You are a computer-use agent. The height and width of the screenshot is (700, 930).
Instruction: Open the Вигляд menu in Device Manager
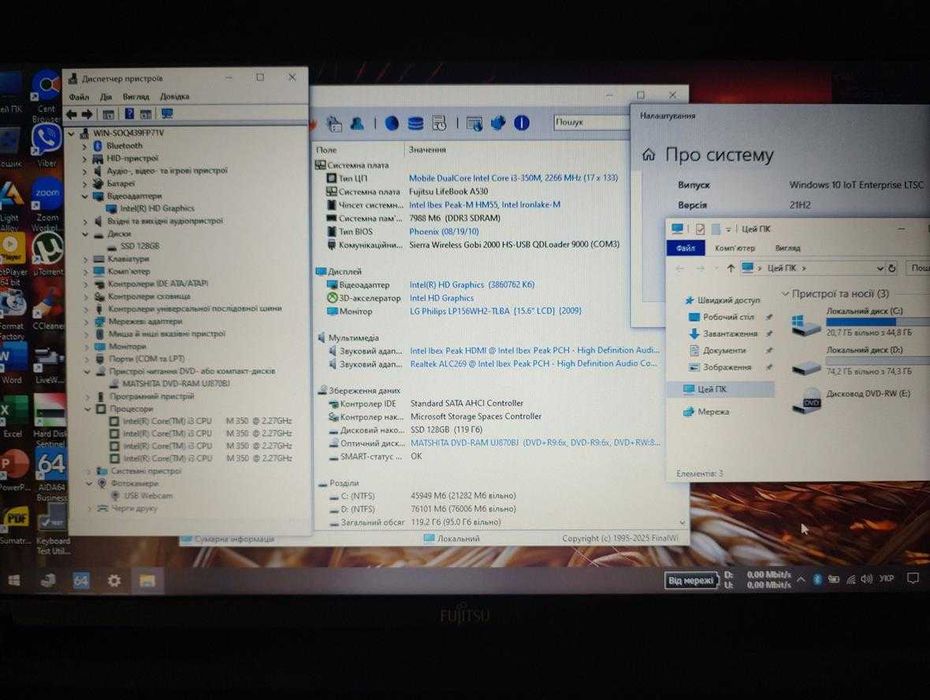[x=136, y=97]
